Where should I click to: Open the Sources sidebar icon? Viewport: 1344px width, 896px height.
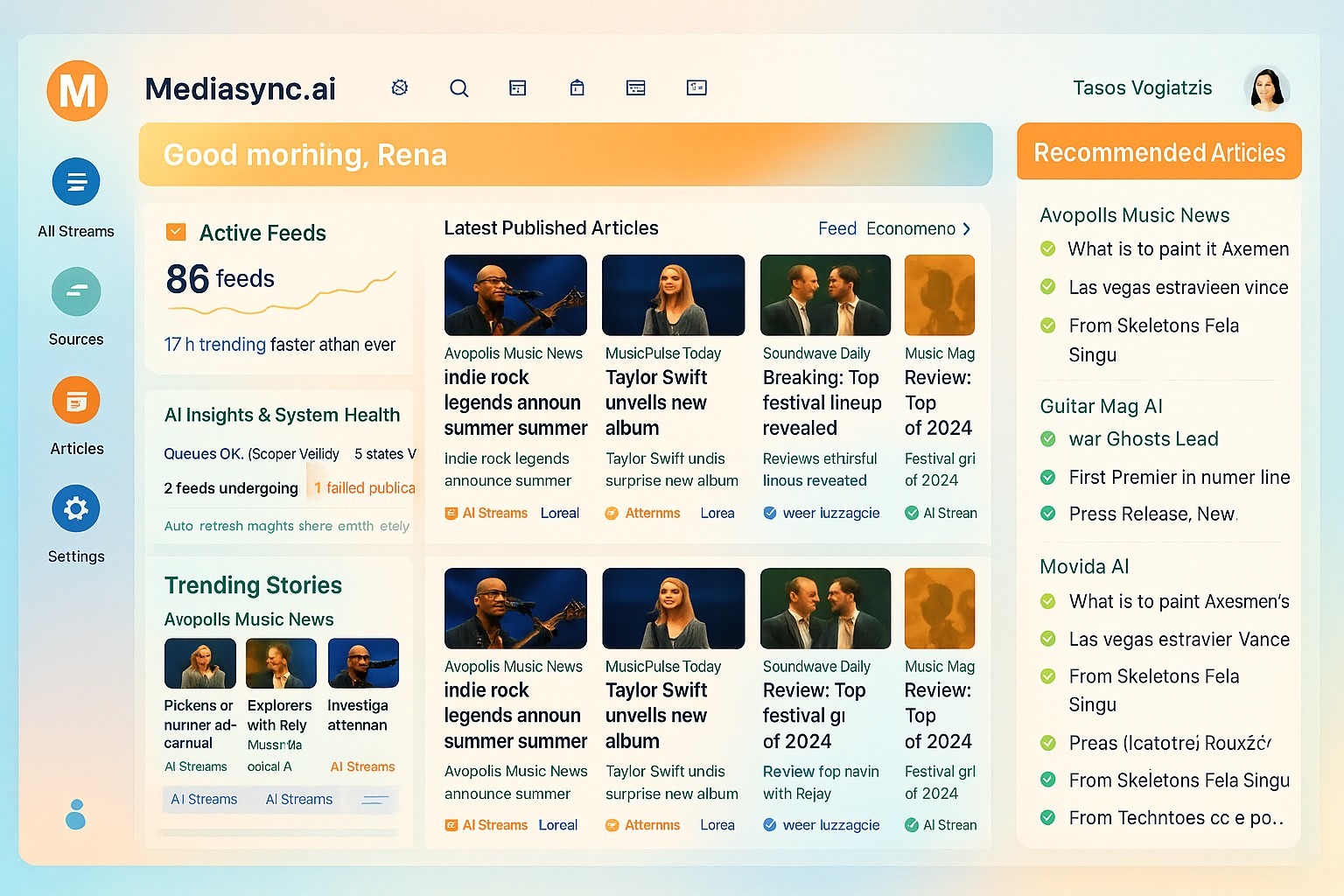pos(76,292)
